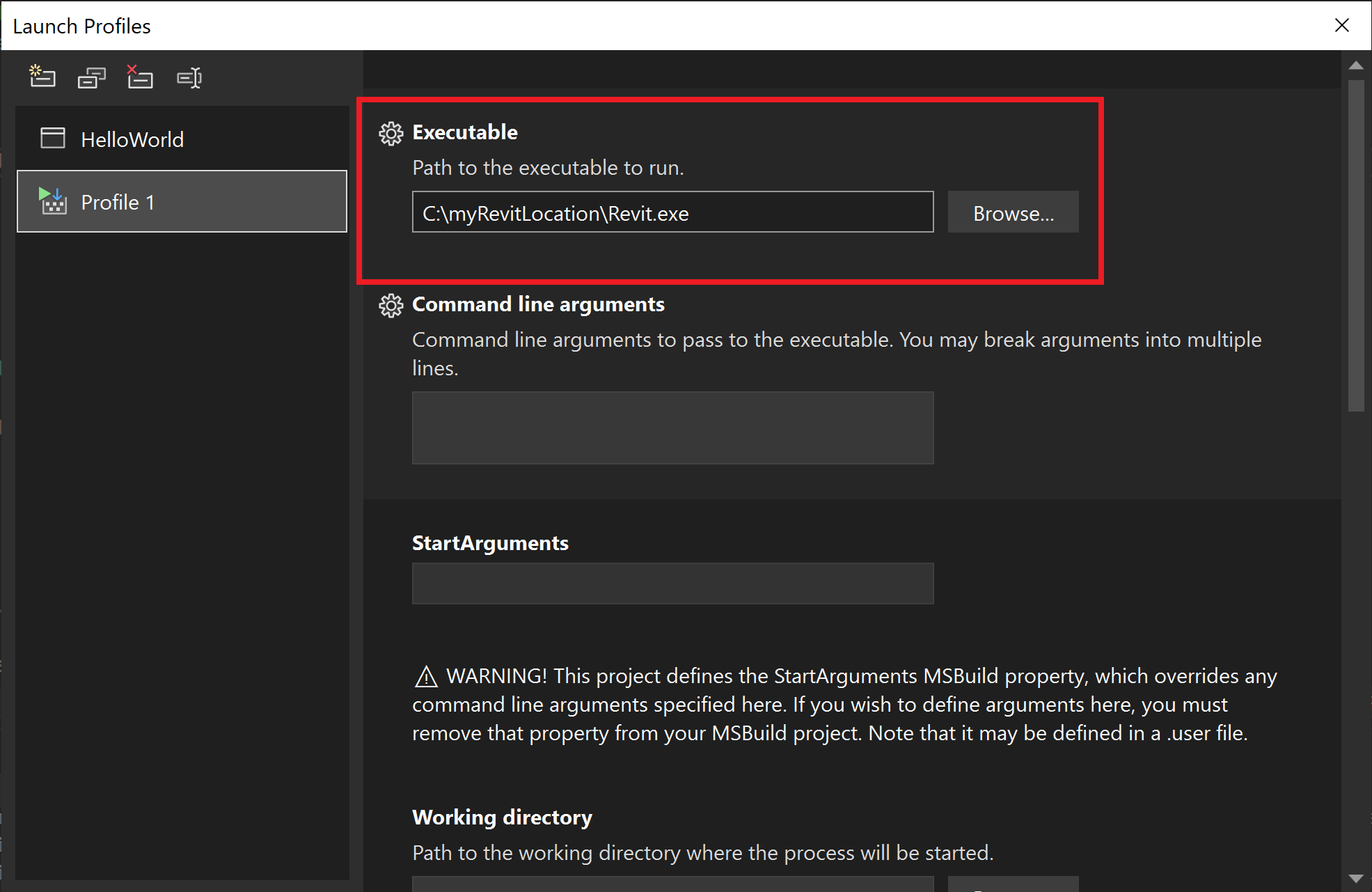The image size is (1372, 892).
Task: Click the rename selected profile icon
Action: (x=189, y=77)
